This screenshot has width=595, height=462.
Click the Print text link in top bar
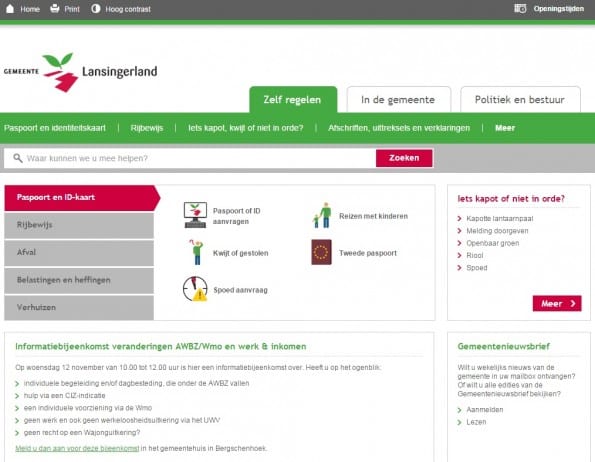pyautogui.click(x=72, y=9)
